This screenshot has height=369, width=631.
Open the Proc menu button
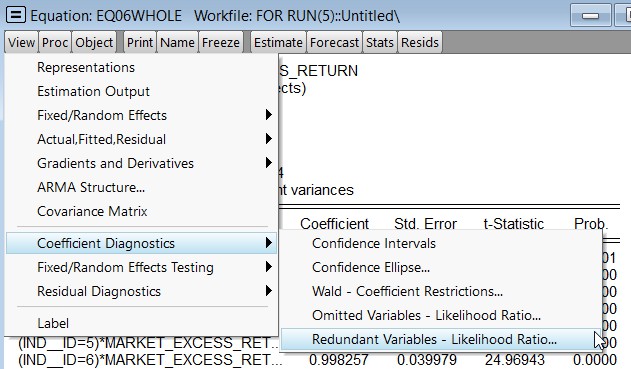[x=55, y=42]
